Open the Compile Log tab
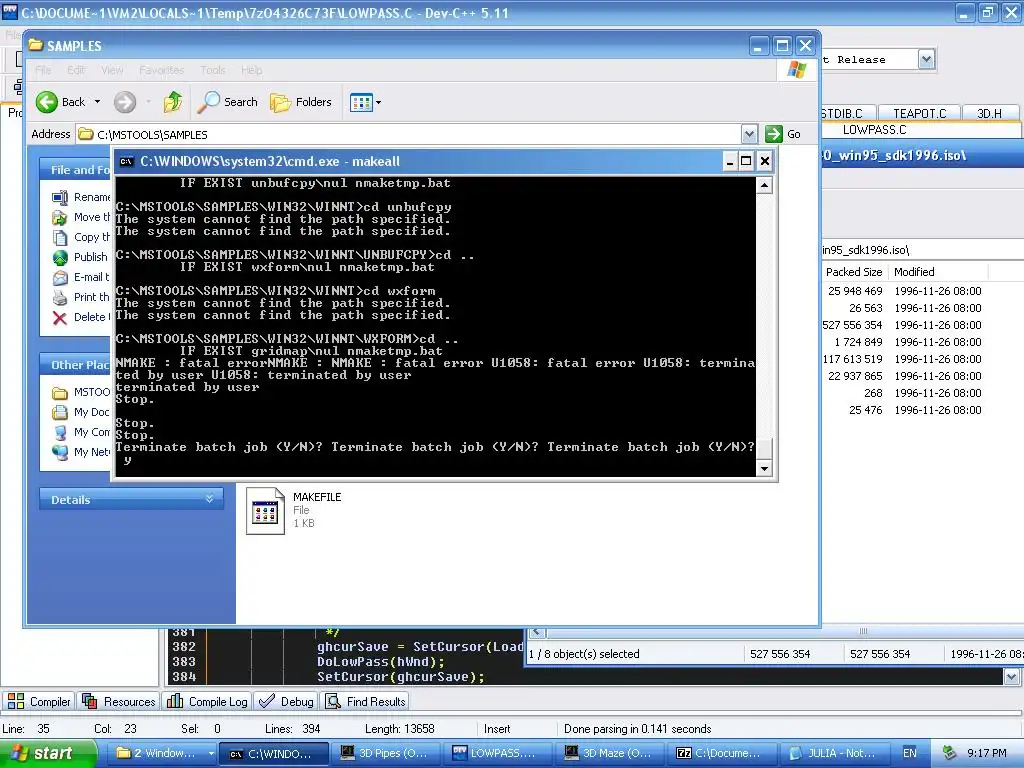This screenshot has height=768, width=1024. click(207, 701)
